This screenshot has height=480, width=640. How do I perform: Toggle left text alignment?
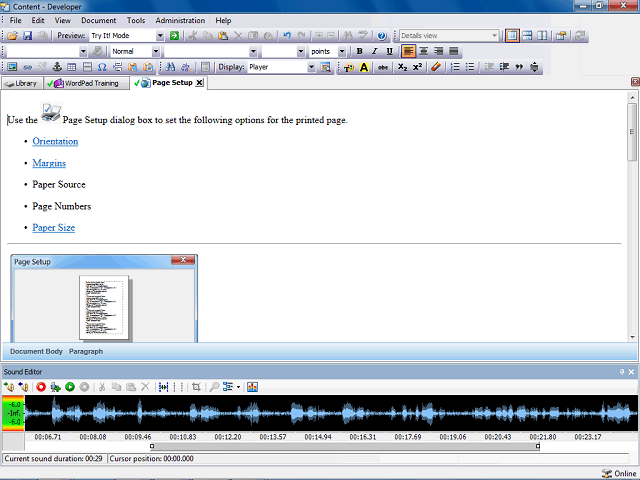pyautogui.click(x=409, y=51)
